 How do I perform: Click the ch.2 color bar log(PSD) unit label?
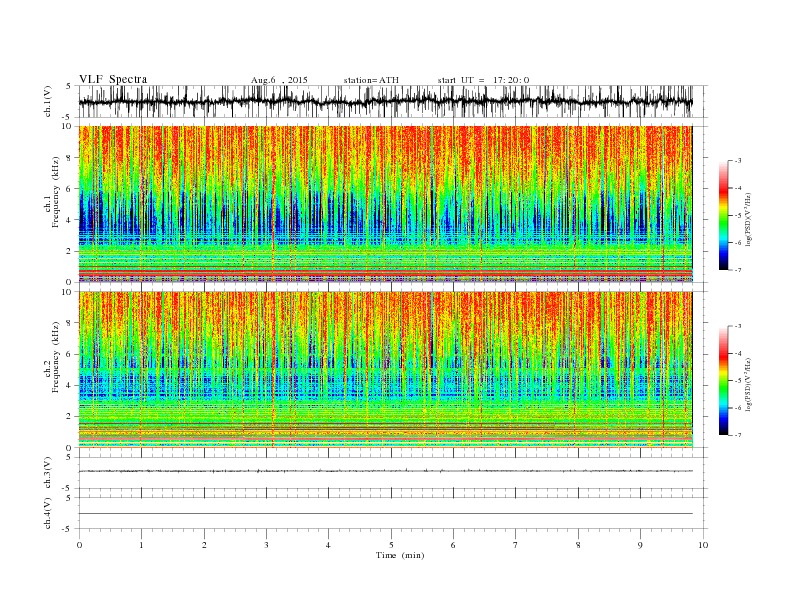pyautogui.click(x=750, y=384)
